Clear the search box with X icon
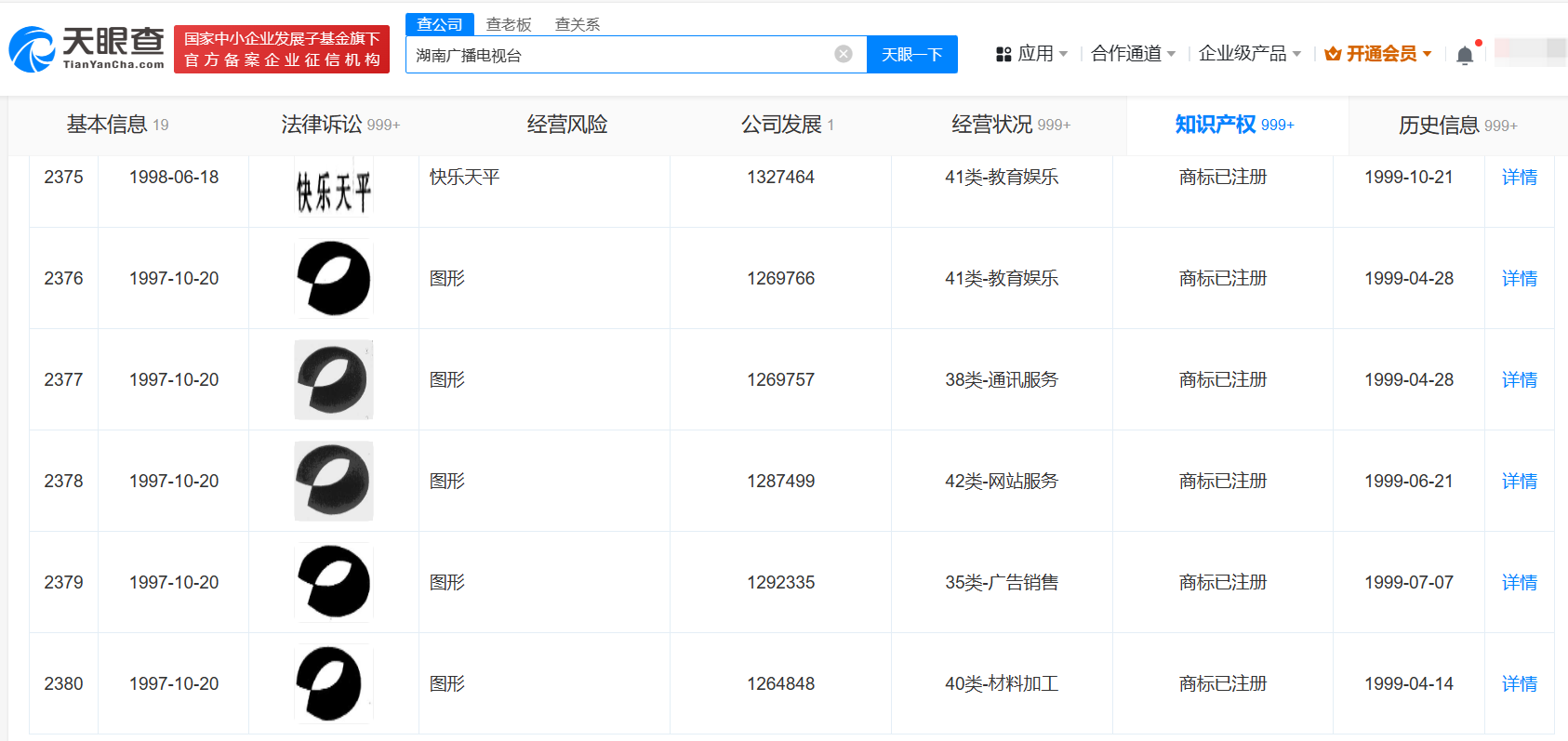The width and height of the screenshot is (1568, 741). point(844,54)
